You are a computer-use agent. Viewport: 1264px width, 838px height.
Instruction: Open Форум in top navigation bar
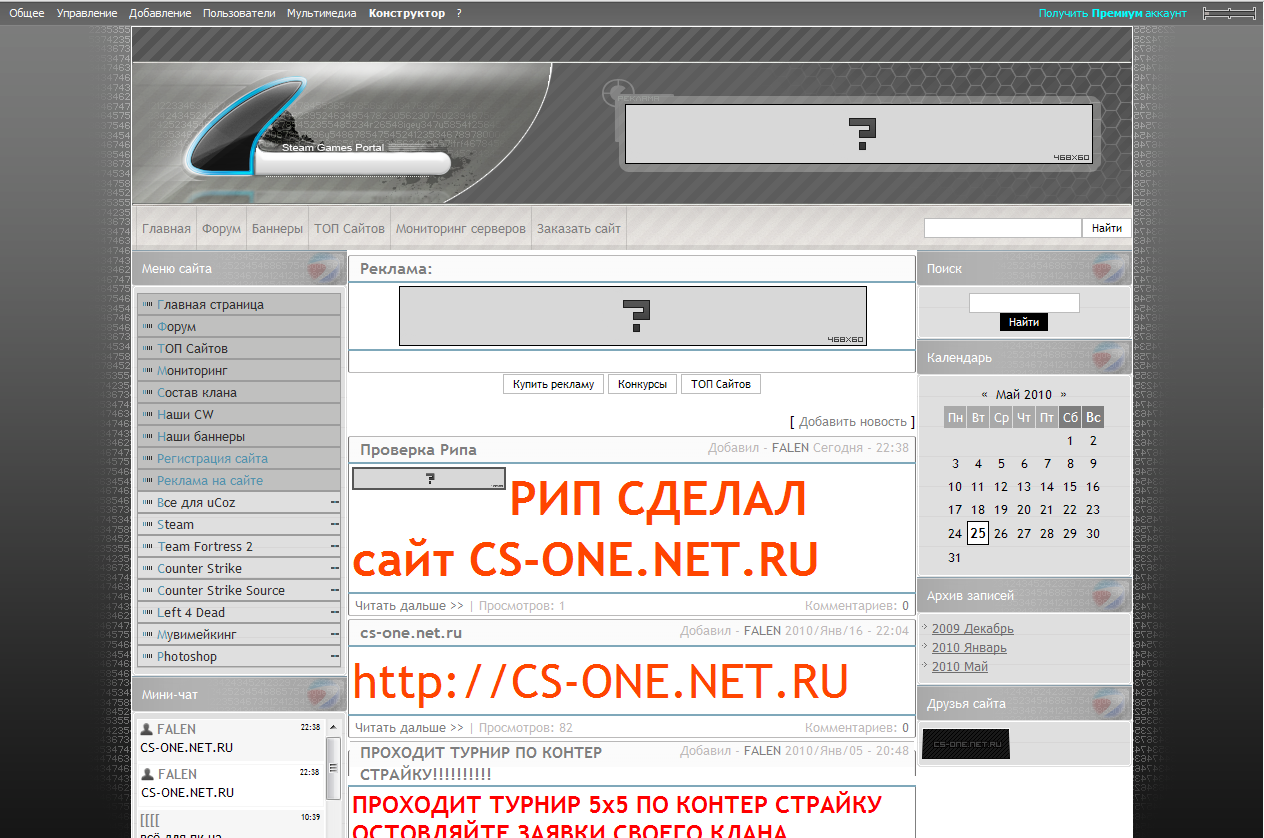[x=221, y=228]
